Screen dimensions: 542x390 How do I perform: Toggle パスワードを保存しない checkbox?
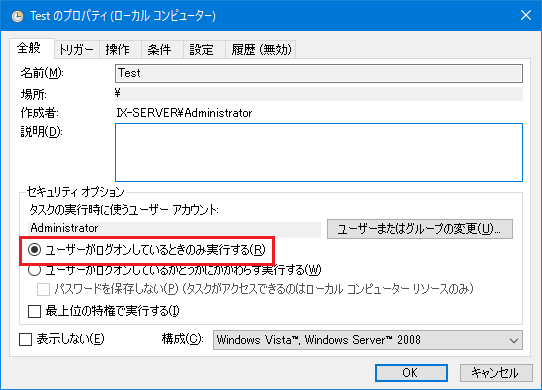coord(44,289)
